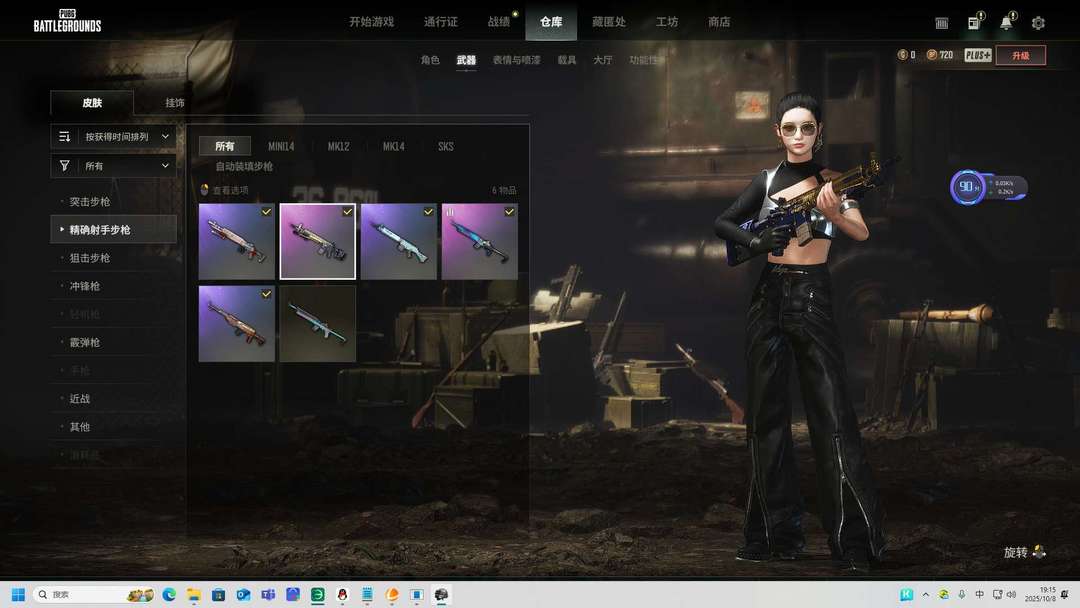Click the PLUS+ badge
Screen dimensions: 1080x608
coord(977,55)
